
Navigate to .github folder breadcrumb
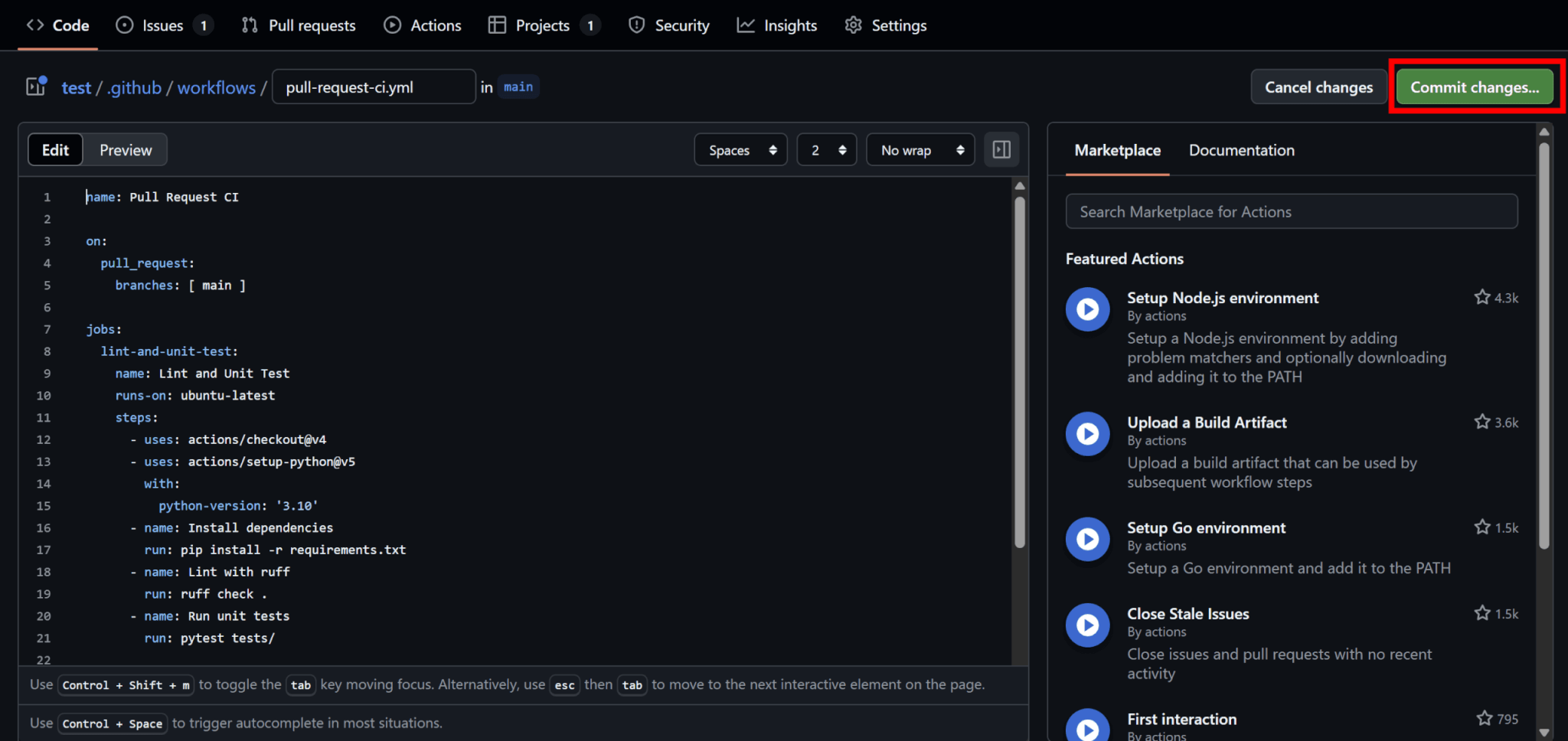tap(134, 87)
